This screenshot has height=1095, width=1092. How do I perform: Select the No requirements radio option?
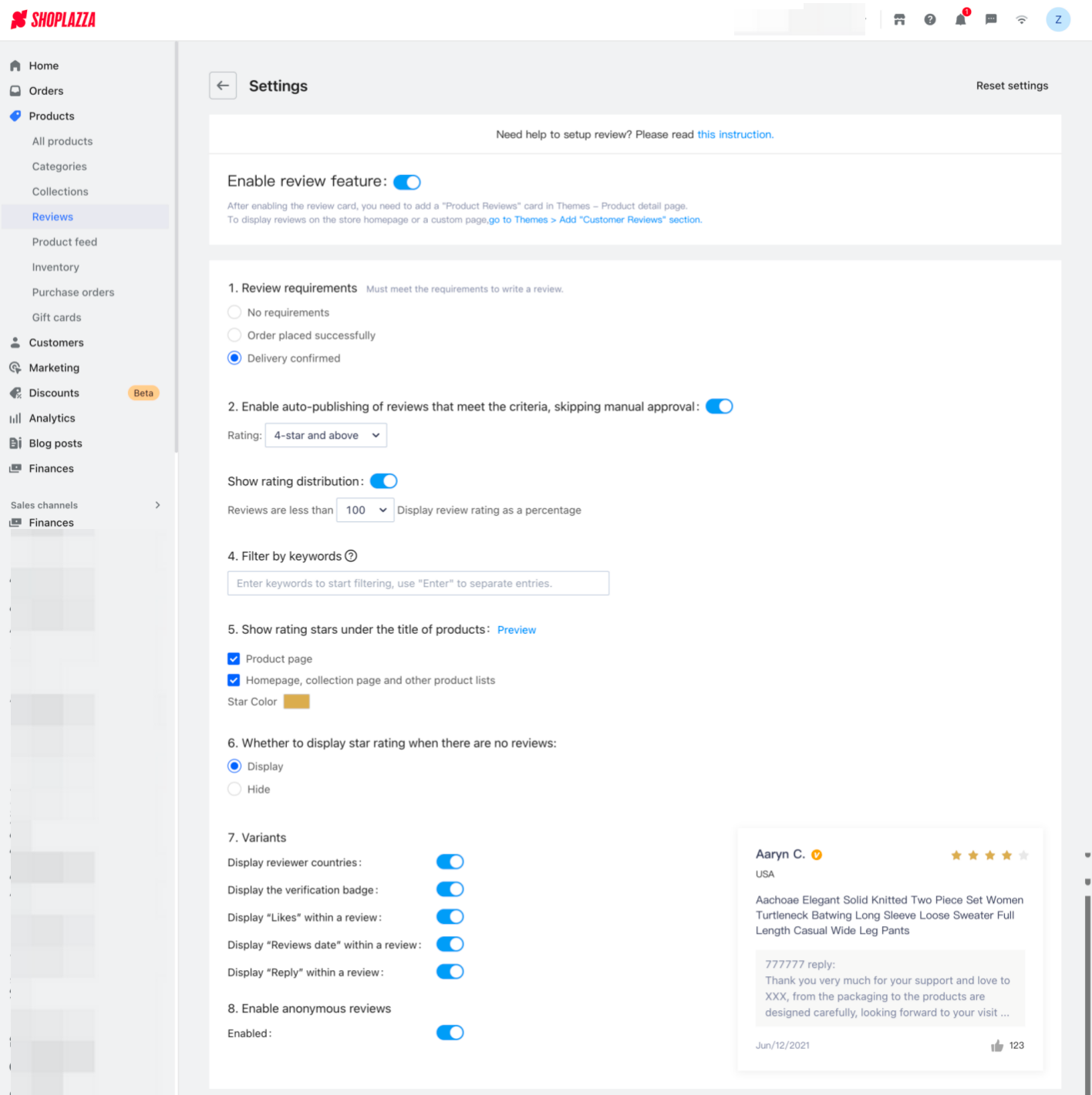[x=234, y=312]
